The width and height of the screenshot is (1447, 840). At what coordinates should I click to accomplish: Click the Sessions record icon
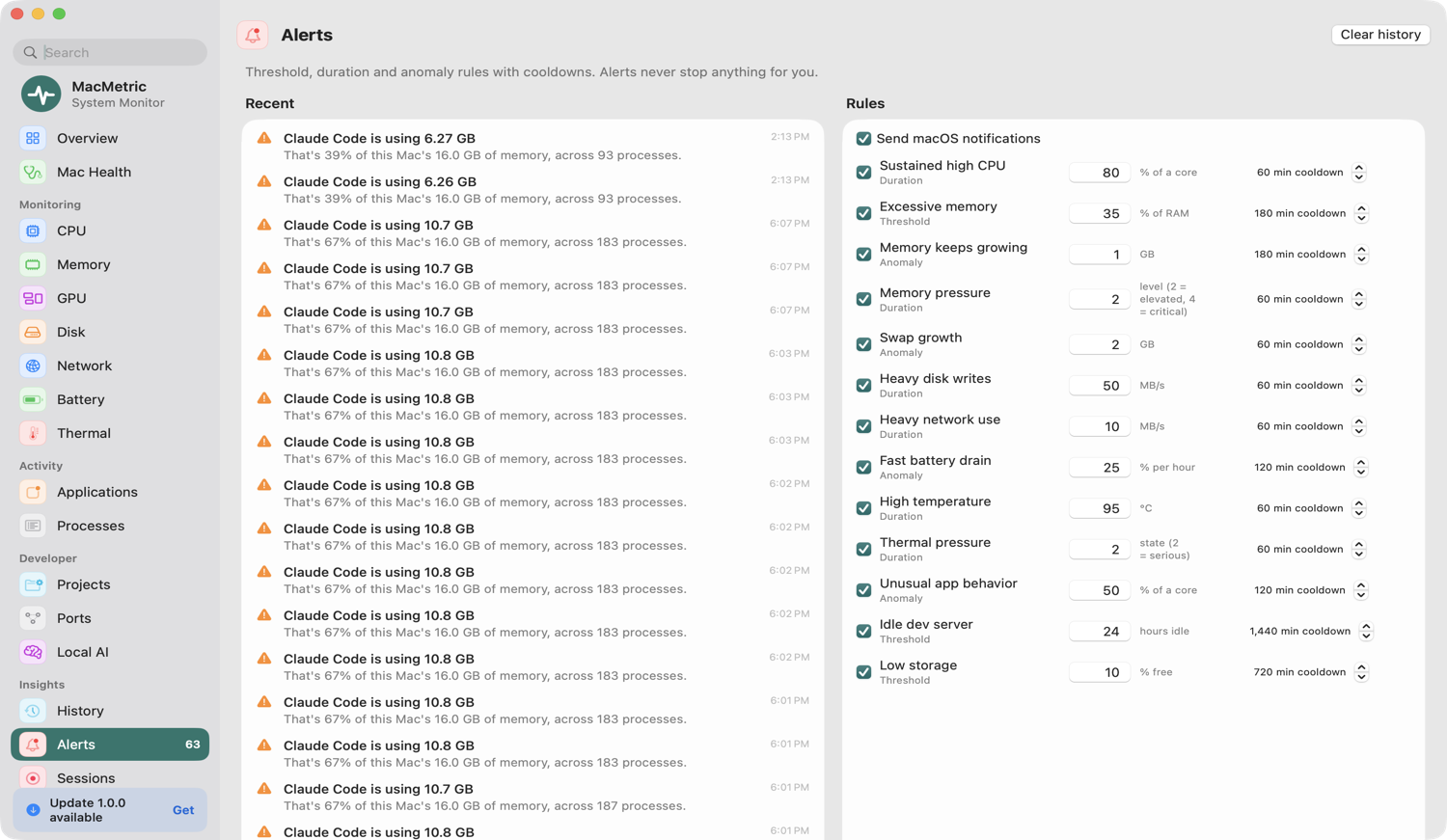pos(33,778)
